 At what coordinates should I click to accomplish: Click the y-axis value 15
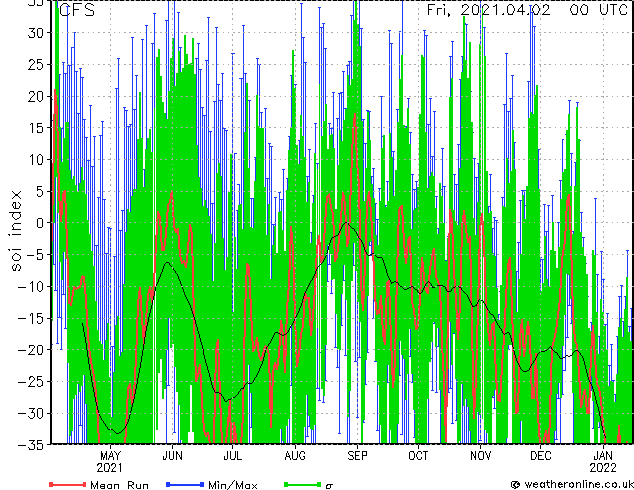click(36, 128)
